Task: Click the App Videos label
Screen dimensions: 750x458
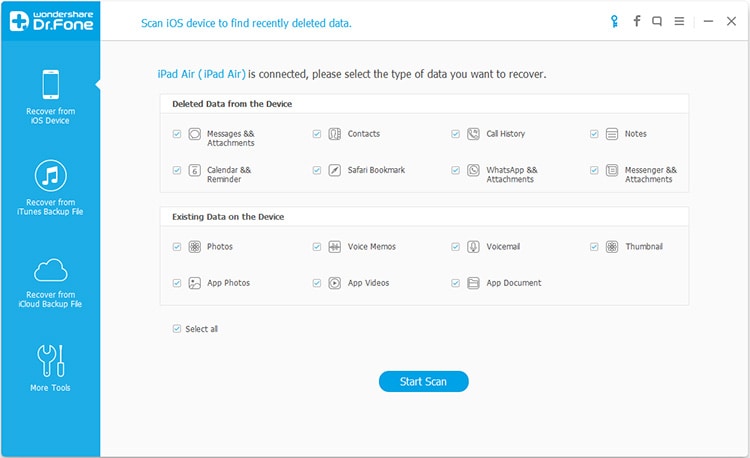Action: (x=368, y=283)
